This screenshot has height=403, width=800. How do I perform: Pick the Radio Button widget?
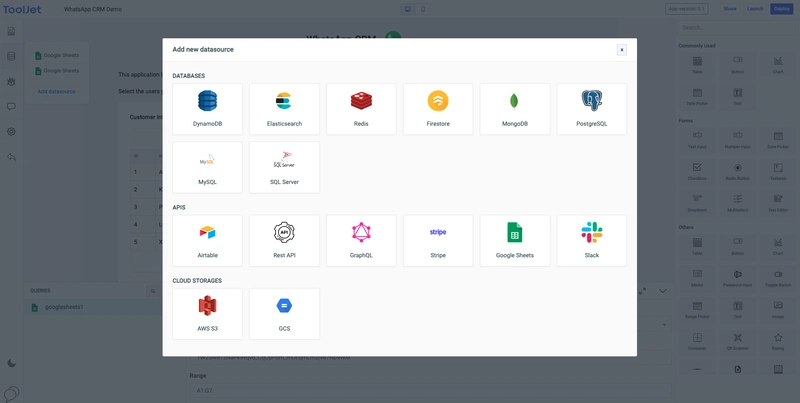(737, 172)
